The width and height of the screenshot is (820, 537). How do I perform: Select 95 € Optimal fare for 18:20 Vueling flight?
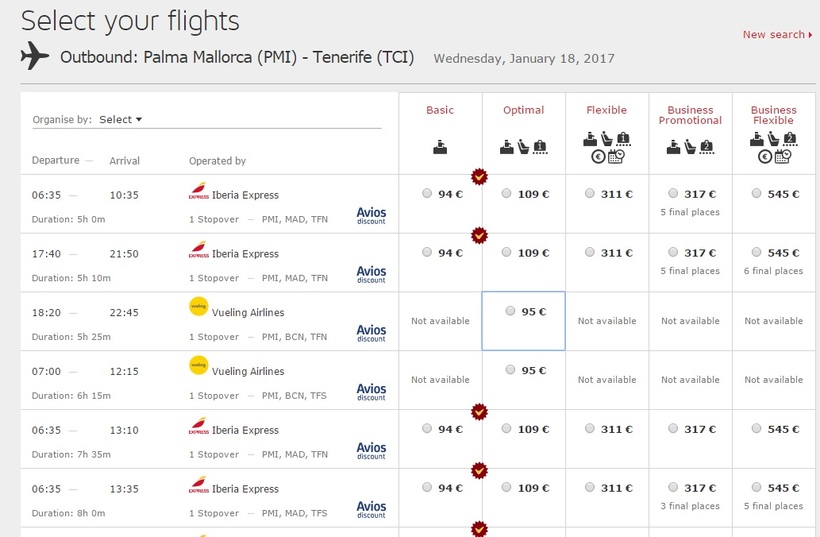[511, 312]
